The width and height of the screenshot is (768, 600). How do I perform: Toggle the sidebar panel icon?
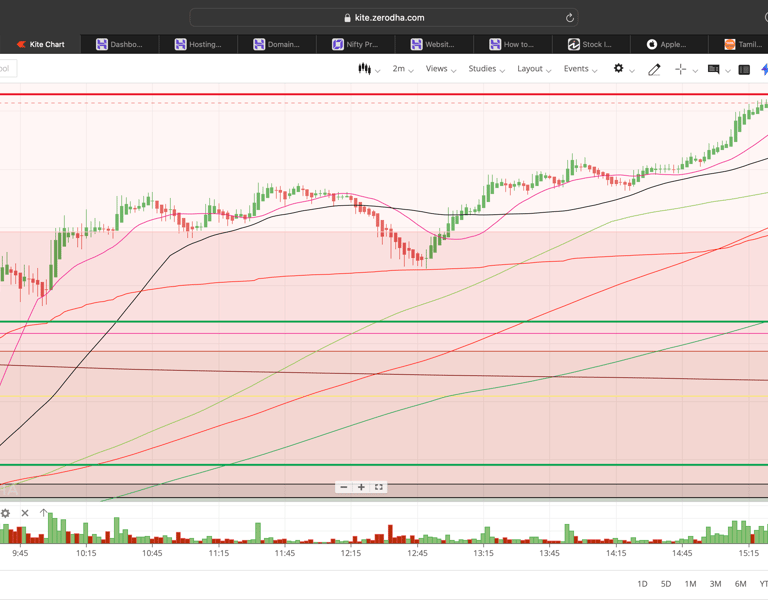click(x=744, y=70)
